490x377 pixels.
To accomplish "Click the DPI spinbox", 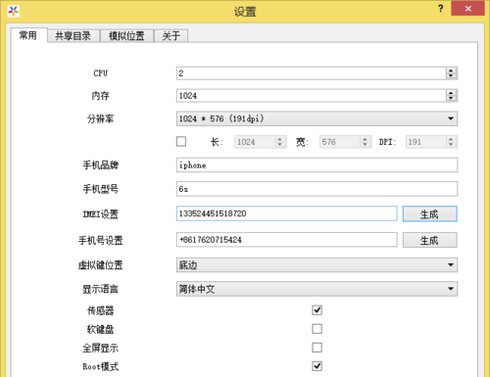I will tap(431, 142).
